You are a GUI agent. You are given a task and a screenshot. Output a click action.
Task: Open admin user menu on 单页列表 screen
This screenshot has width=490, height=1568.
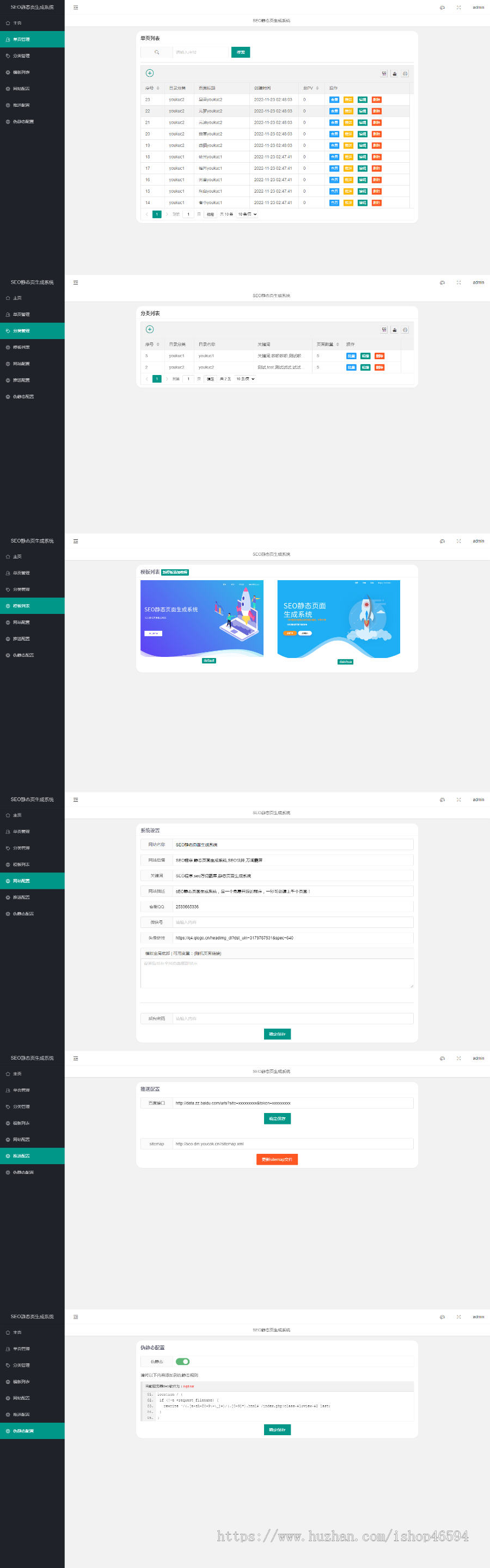click(x=479, y=7)
